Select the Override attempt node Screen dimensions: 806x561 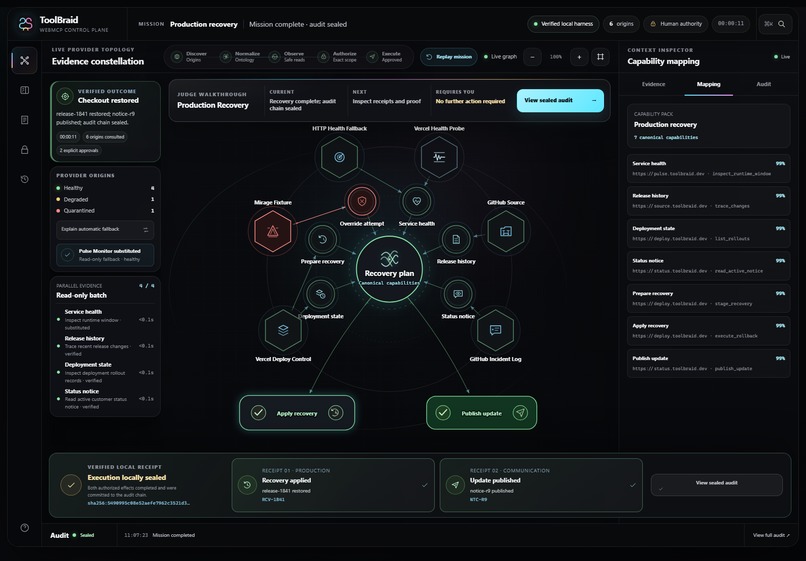click(362, 202)
